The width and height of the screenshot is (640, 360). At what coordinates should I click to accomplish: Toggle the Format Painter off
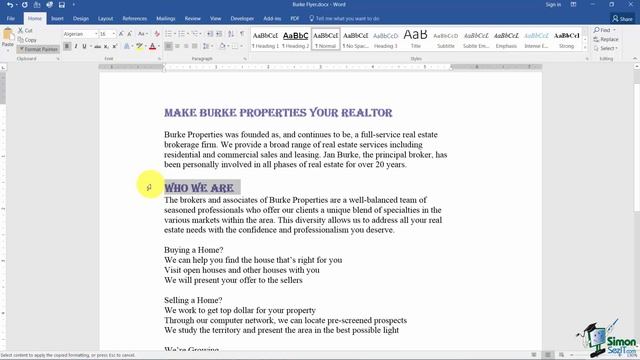tap(38, 49)
